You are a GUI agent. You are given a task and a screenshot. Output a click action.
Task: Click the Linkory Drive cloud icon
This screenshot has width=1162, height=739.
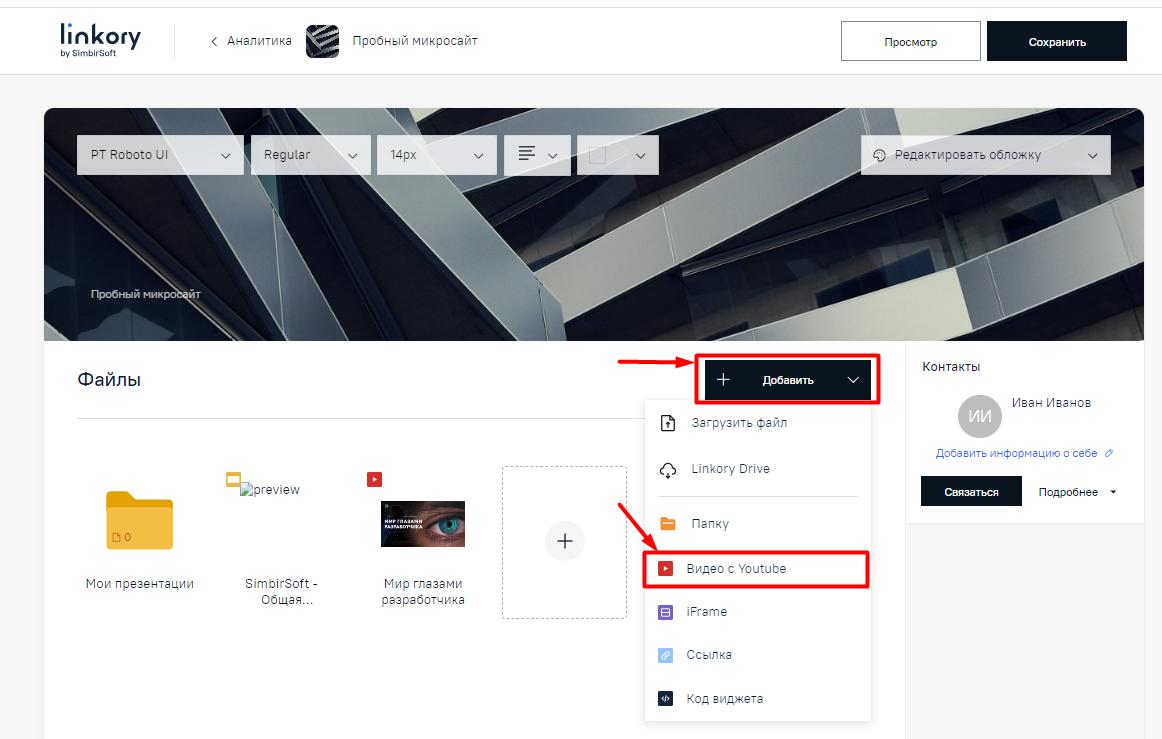[668, 469]
